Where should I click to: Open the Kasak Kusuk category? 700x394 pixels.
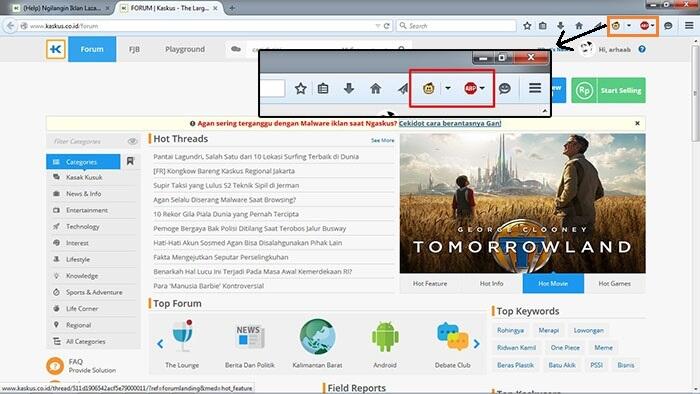tap(84, 177)
